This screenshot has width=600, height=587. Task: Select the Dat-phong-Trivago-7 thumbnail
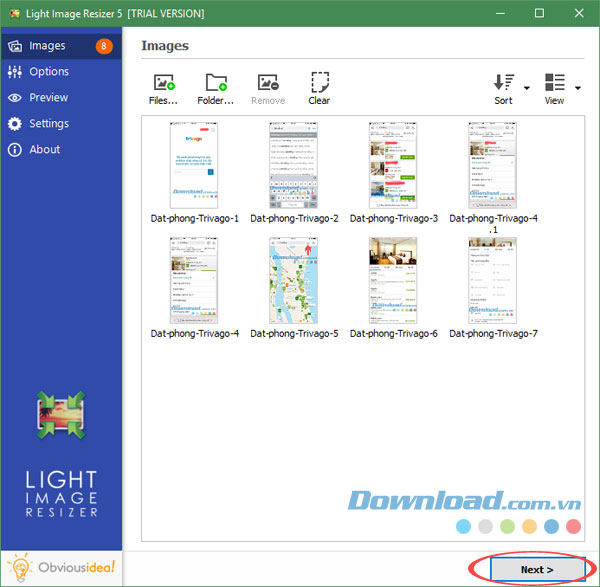(492, 280)
